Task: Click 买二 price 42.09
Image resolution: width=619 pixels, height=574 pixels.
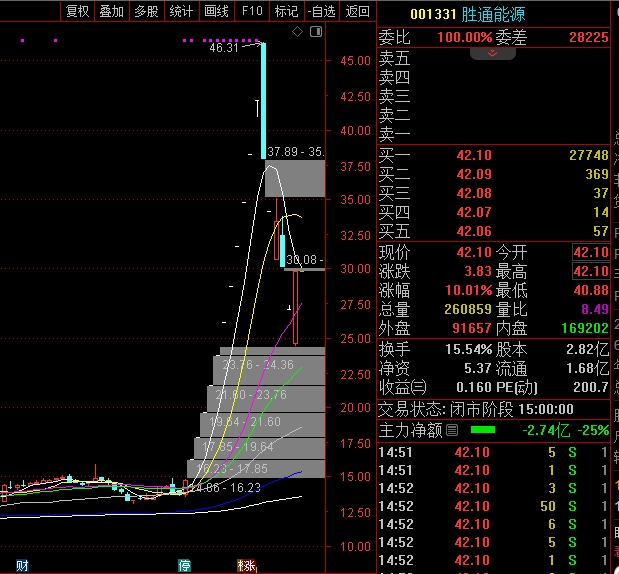Action: pyautogui.click(x=474, y=174)
